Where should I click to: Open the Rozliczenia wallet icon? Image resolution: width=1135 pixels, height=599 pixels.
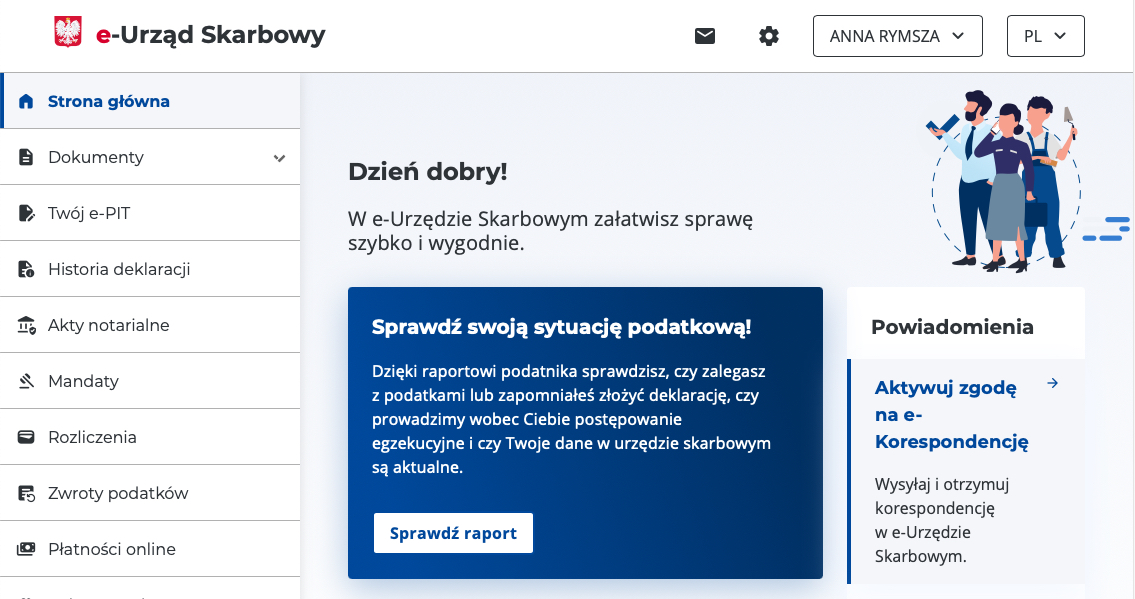pyautogui.click(x=25, y=436)
